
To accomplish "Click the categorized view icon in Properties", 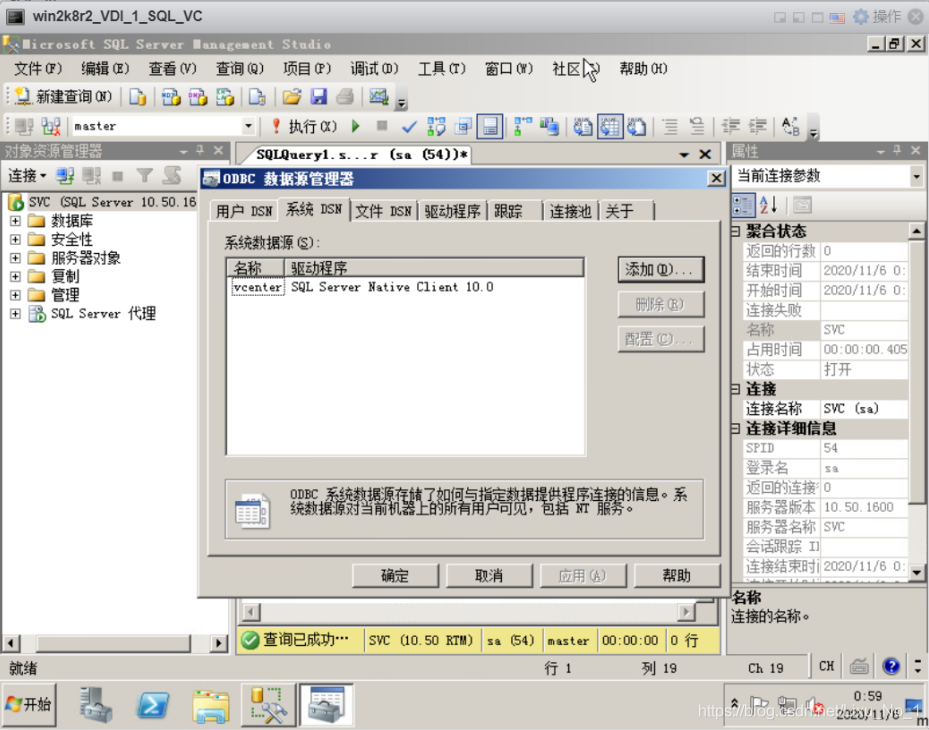I will coord(743,206).
